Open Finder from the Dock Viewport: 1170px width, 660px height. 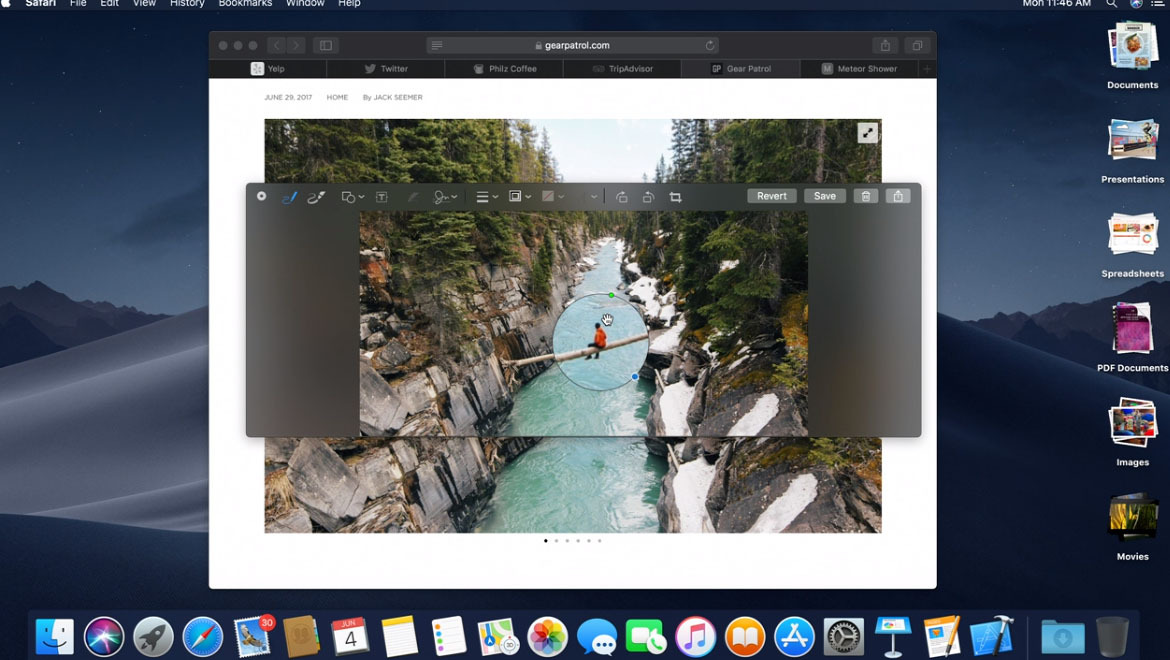click(x=55, y=637)
